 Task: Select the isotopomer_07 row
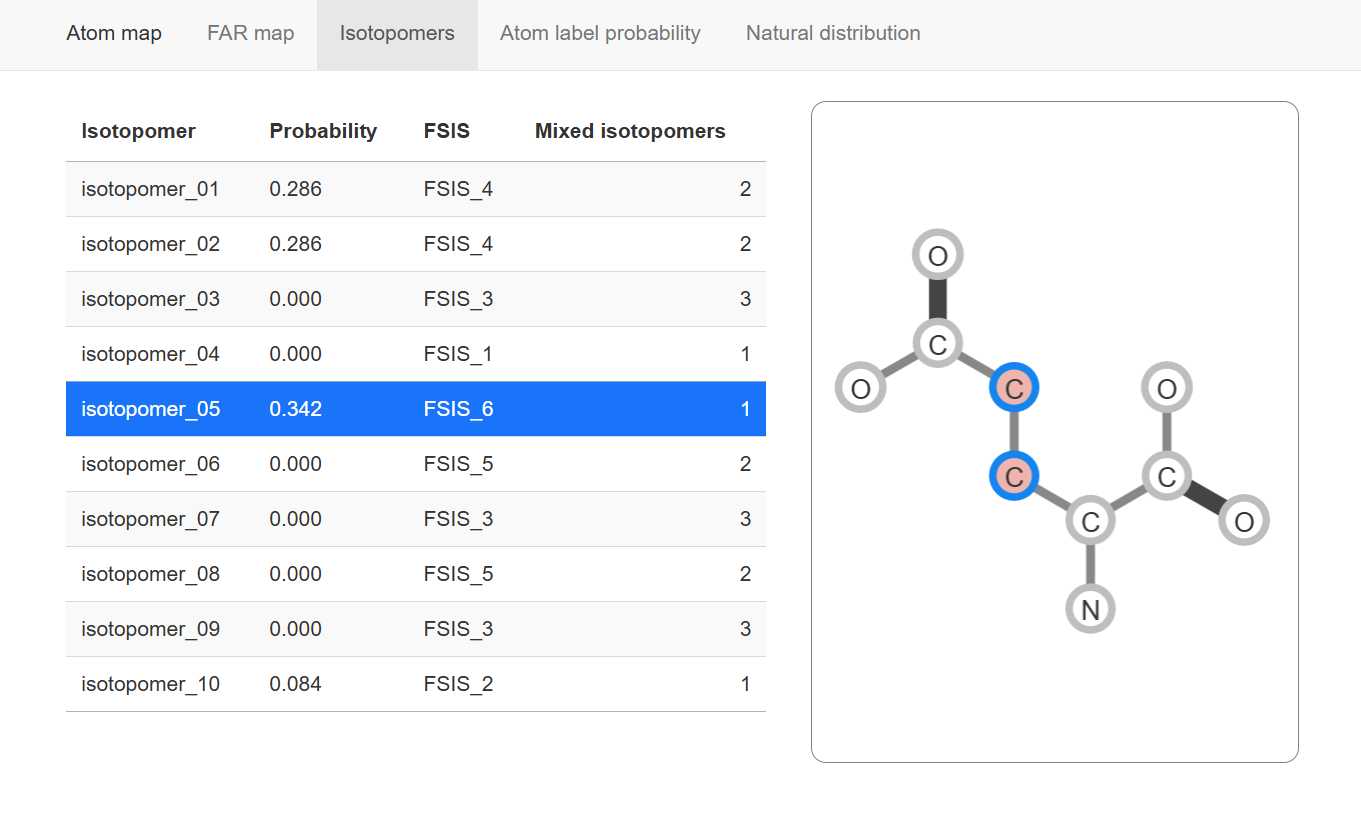pos(416,519)
